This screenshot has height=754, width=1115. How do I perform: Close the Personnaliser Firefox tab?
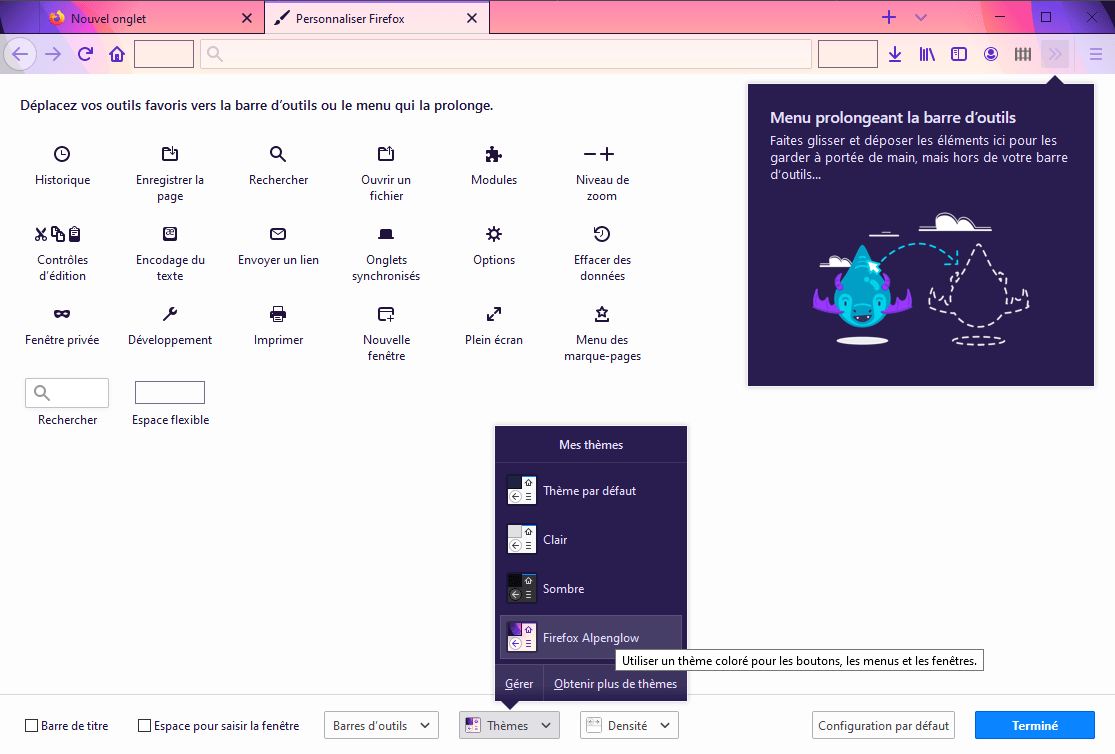471,18
